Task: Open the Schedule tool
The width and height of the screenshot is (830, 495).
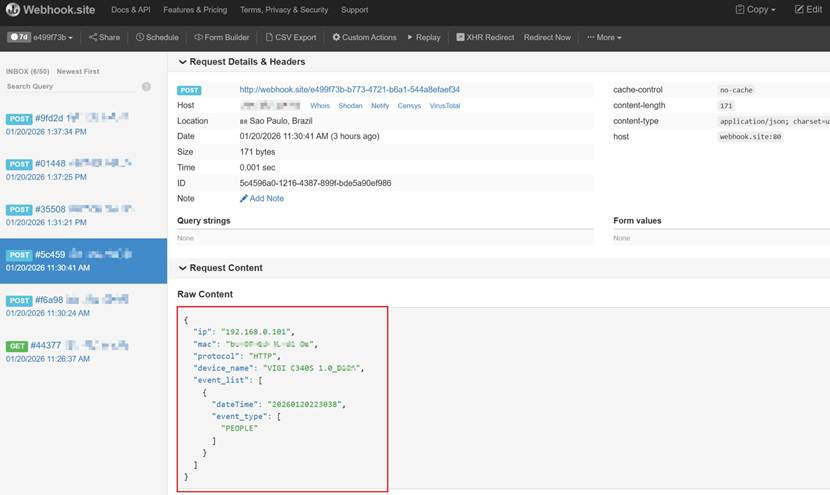Action: click(157, 38)
